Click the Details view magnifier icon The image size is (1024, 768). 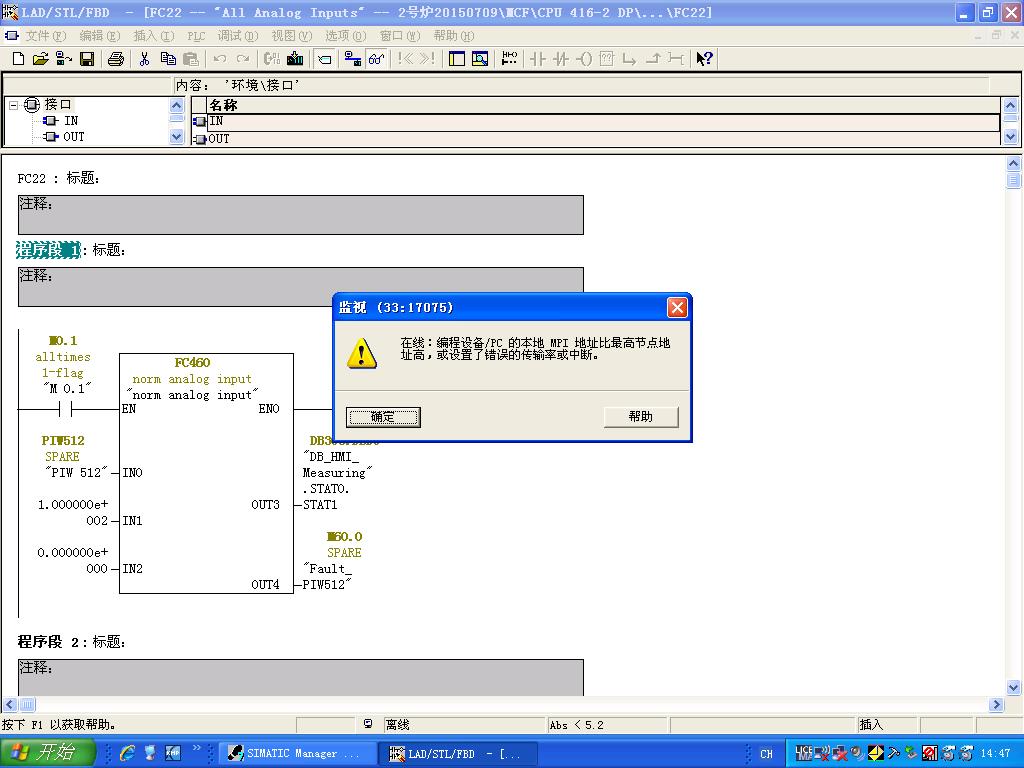[x=480, y=59]
